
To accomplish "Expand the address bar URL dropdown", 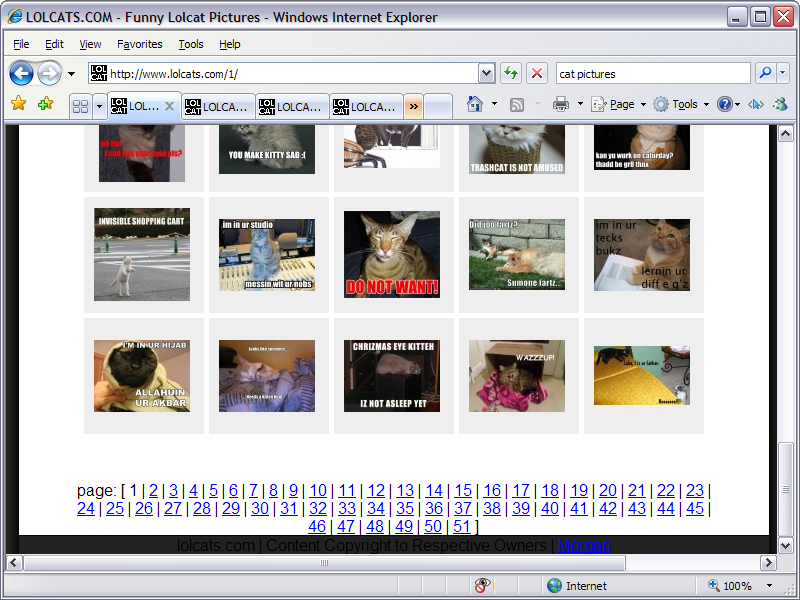I will click(486, 73).
